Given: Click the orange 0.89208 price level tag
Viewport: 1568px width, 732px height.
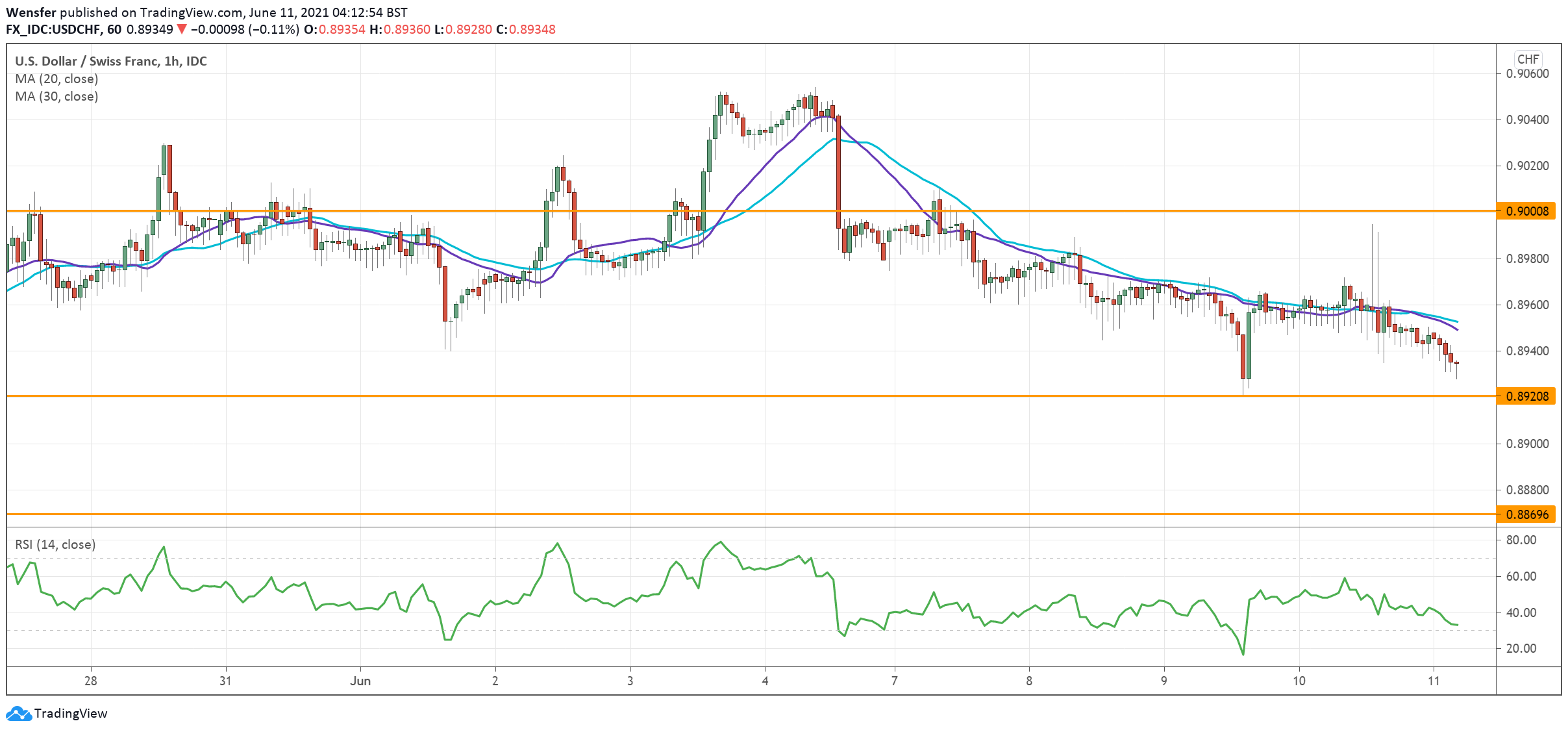Looking at the screenshot, I should [1525, 396].
